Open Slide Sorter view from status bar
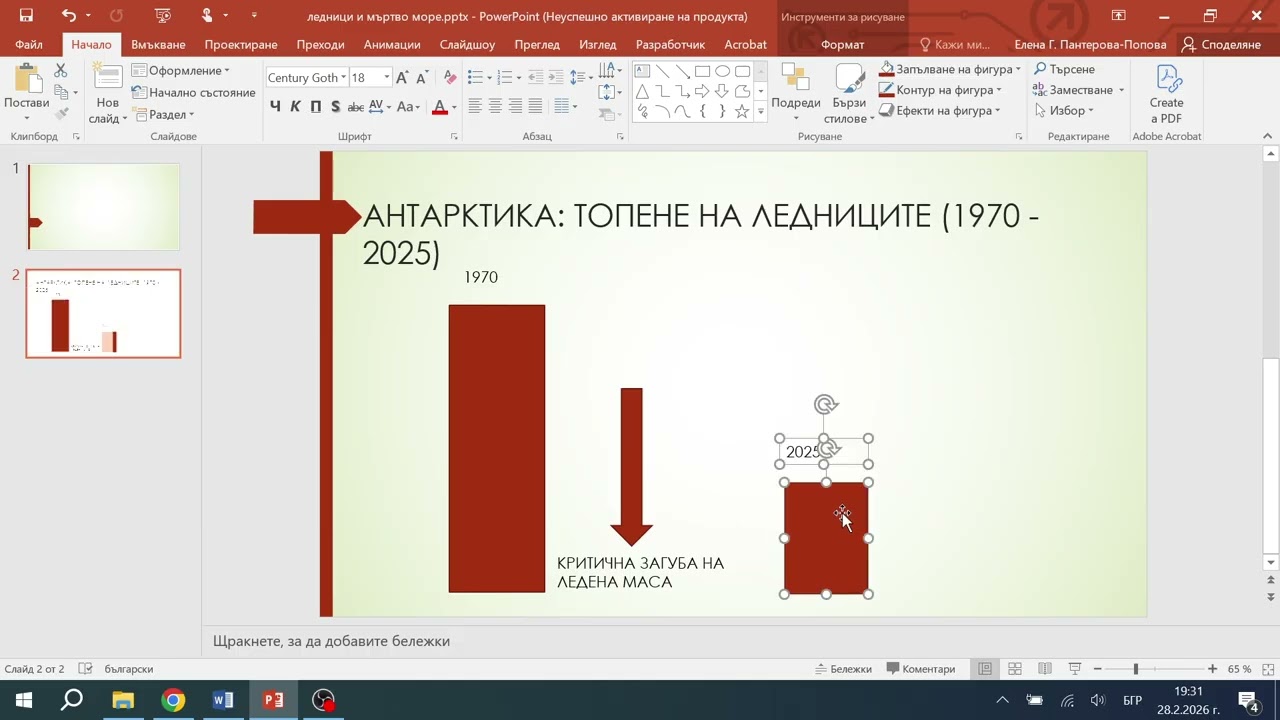This screenshot has height=720, width=1280. pyautogui.click(x=1015, y=669)
